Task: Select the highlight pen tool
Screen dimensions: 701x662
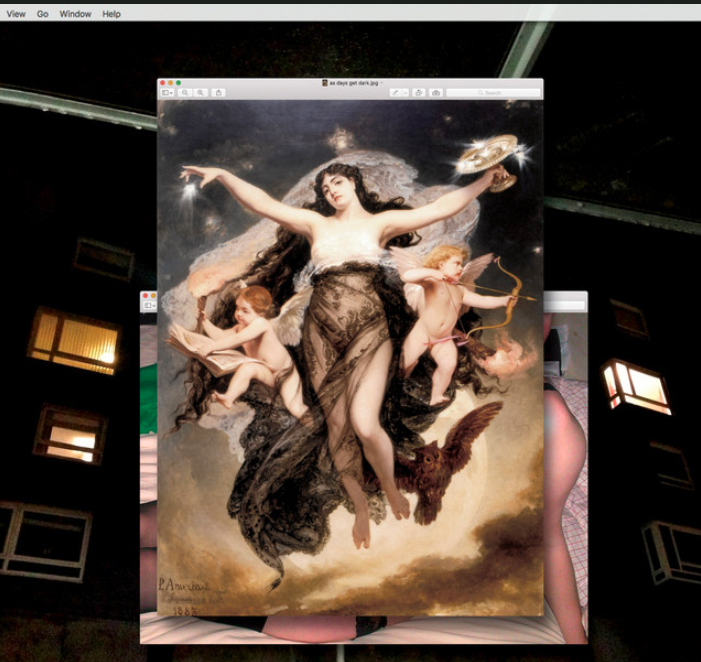Action: coord(396,93)
